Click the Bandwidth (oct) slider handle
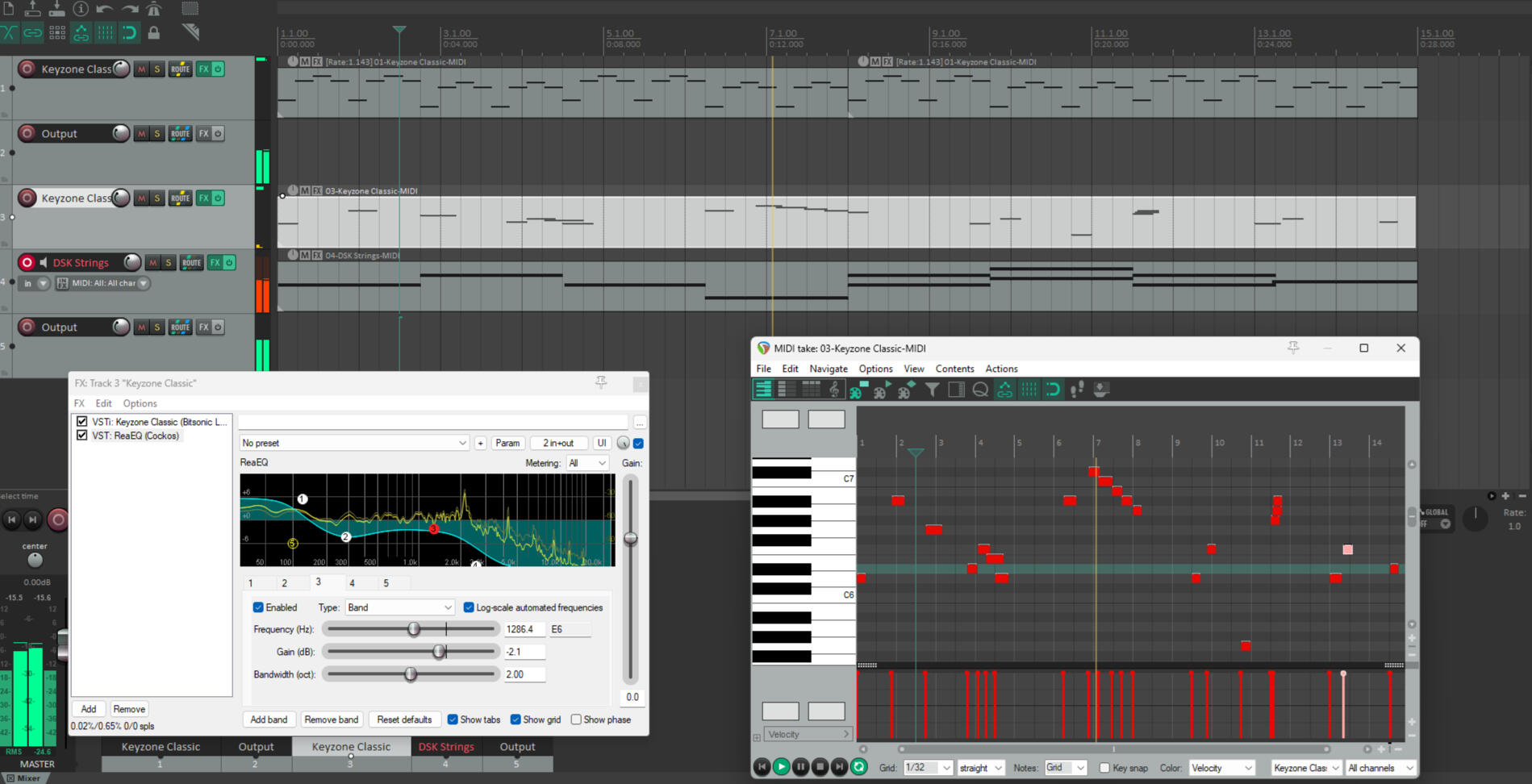The width and height of the screenshot is (1532, 784). [411, 674]
